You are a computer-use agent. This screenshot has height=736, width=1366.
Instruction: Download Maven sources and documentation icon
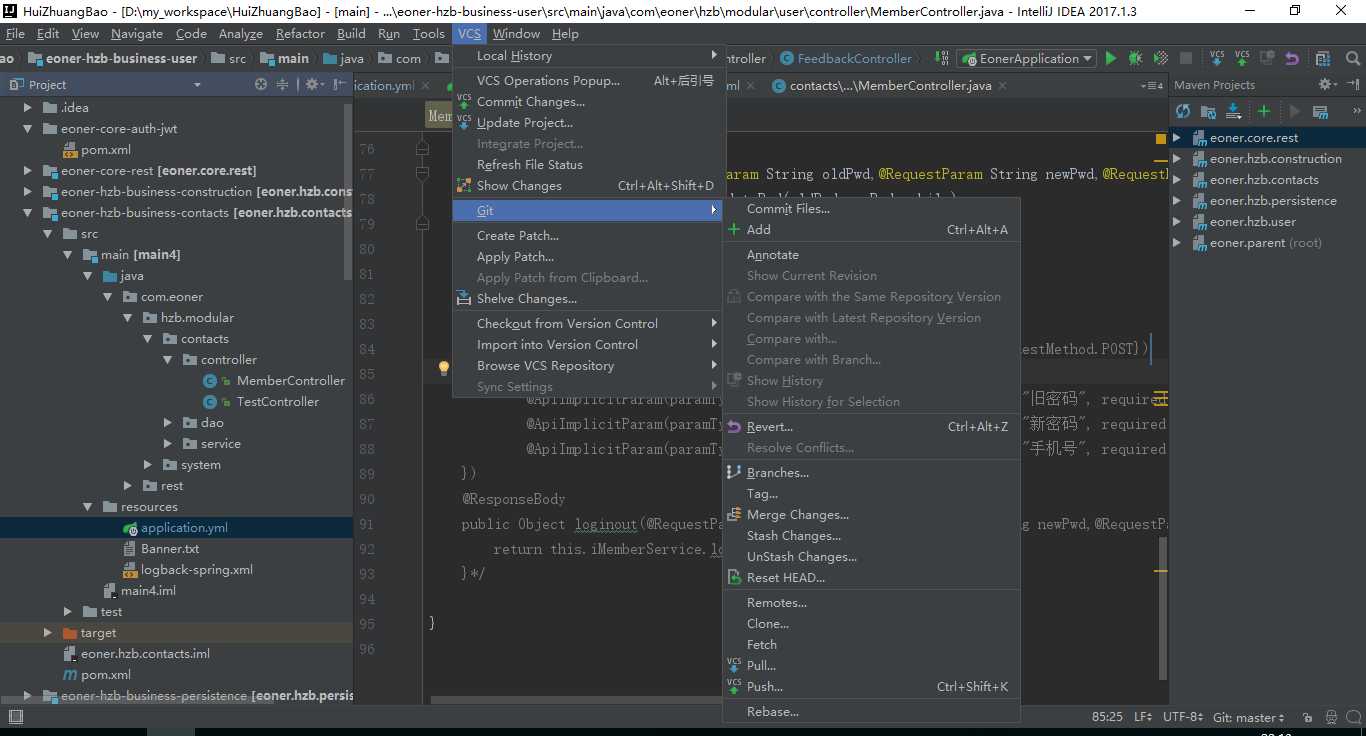(1233, 111)
